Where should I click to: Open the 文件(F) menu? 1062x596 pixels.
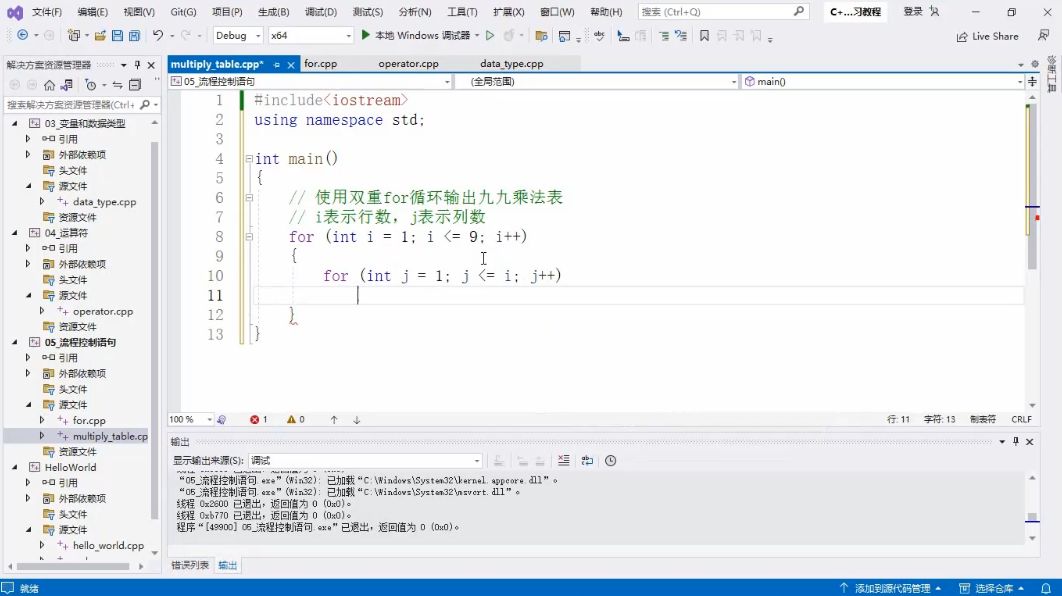point(47,12)
